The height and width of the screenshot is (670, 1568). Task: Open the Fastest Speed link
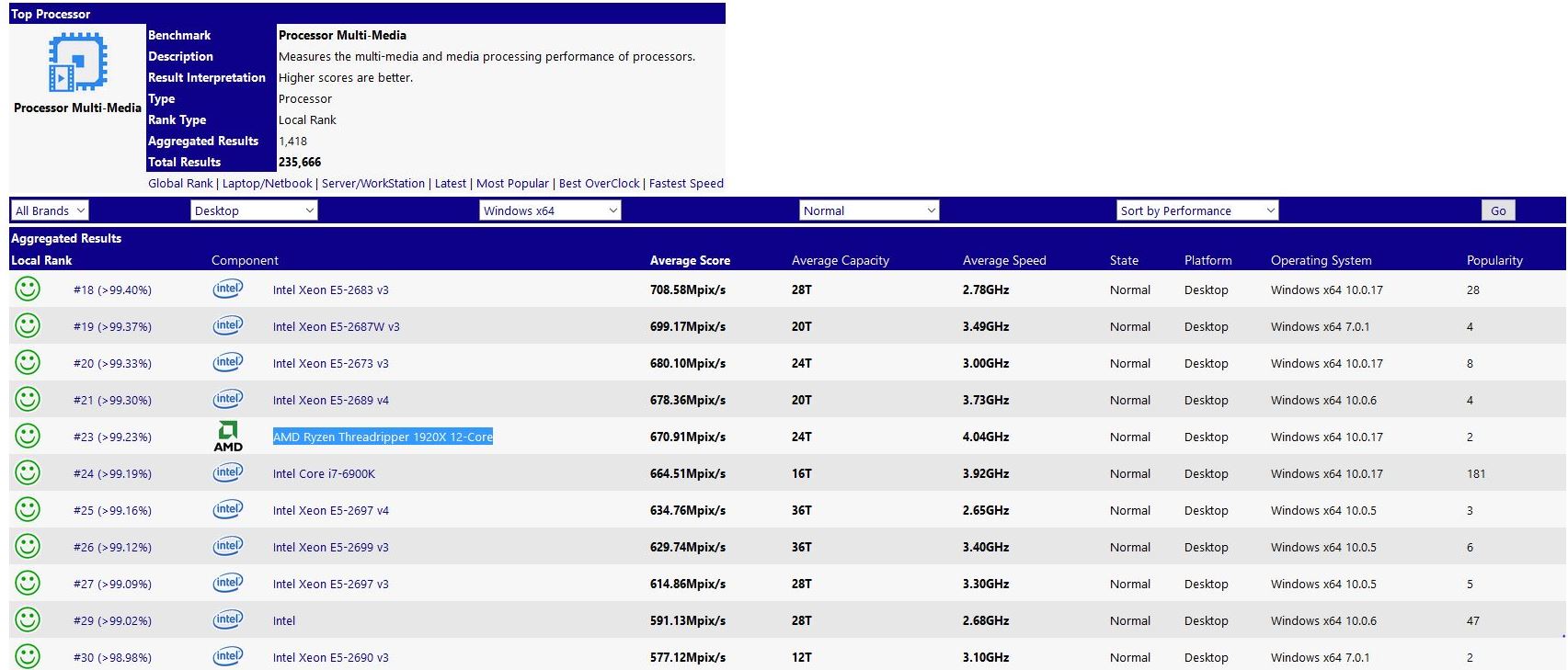pyautogui.click(x=686, y=184)
